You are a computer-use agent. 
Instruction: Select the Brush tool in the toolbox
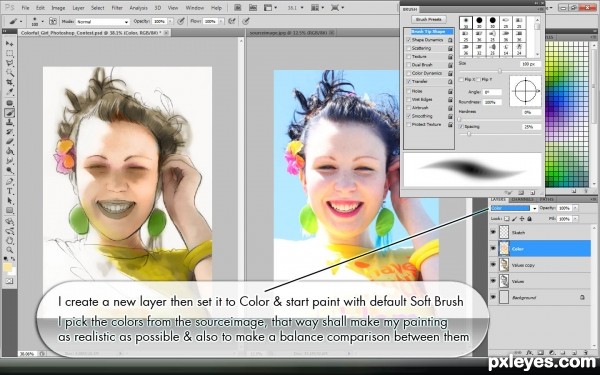10,112
